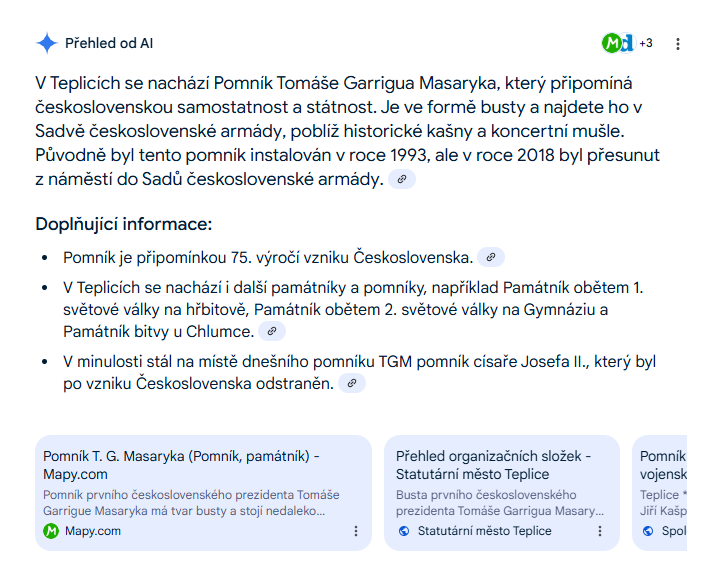Click link chip after the Sadů československé armády paragraph
The image size is (719, 576).
click(402, 179)
